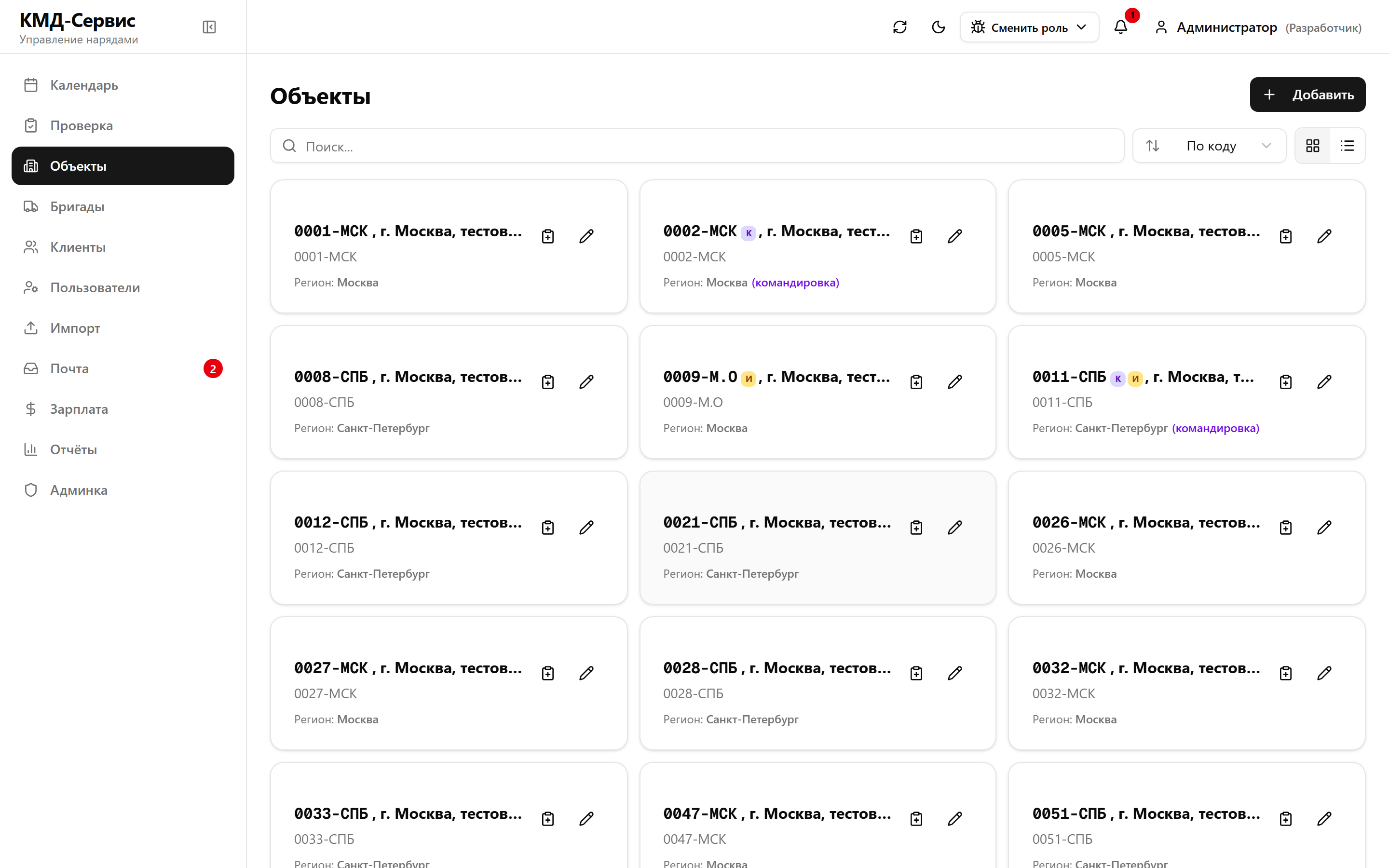
Task: Click the К badge on 0002-МСК
Action: 749,232
